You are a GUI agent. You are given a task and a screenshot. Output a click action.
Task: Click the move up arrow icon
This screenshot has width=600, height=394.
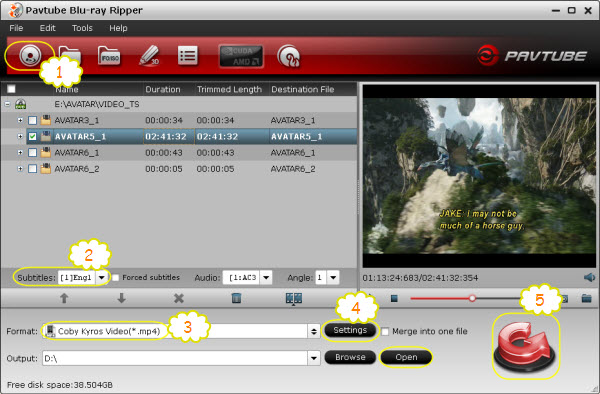pyautogui.click(x=64, y=298)
